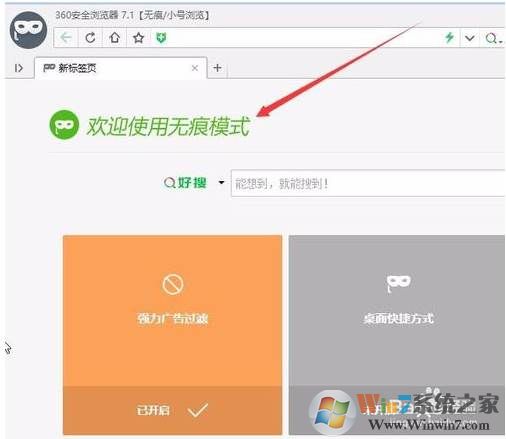Click the ad-block circle icon on the orange tile
The image size is (506, 439).
[x=172, y=284]
